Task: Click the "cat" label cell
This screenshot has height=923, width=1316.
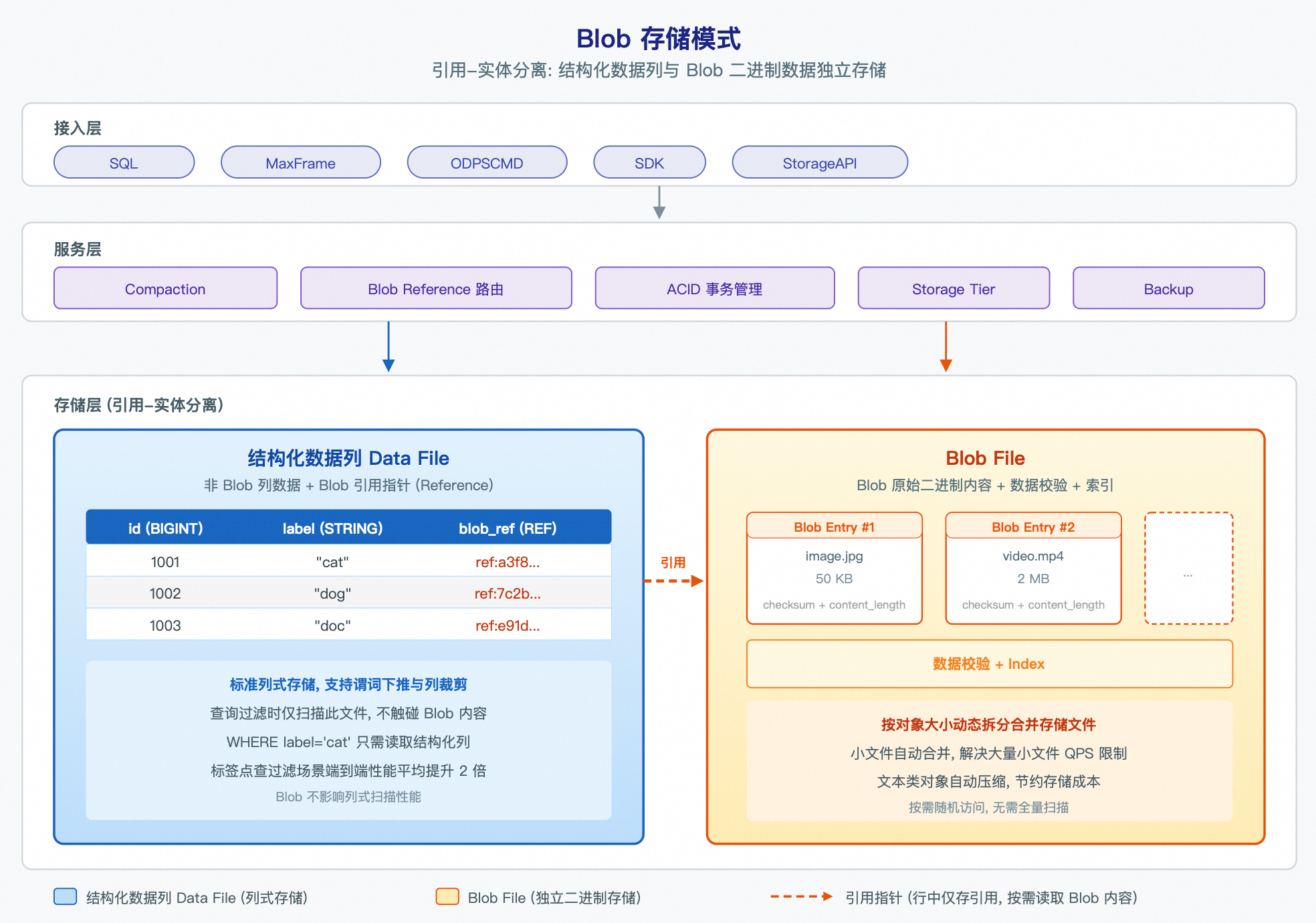Action: [x=332, y=561]
